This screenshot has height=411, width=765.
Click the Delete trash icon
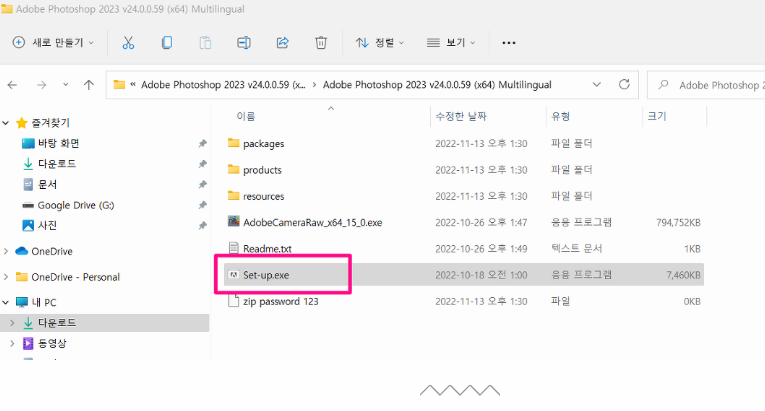[321, 43]
